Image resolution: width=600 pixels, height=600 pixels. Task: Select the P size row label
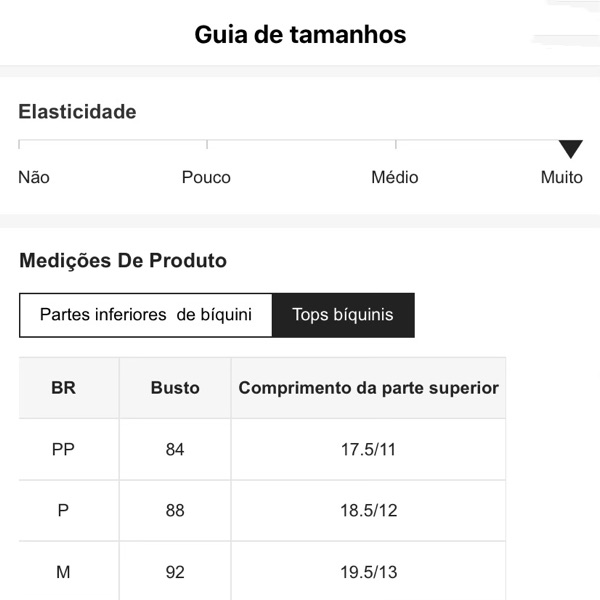pos(63,511)
